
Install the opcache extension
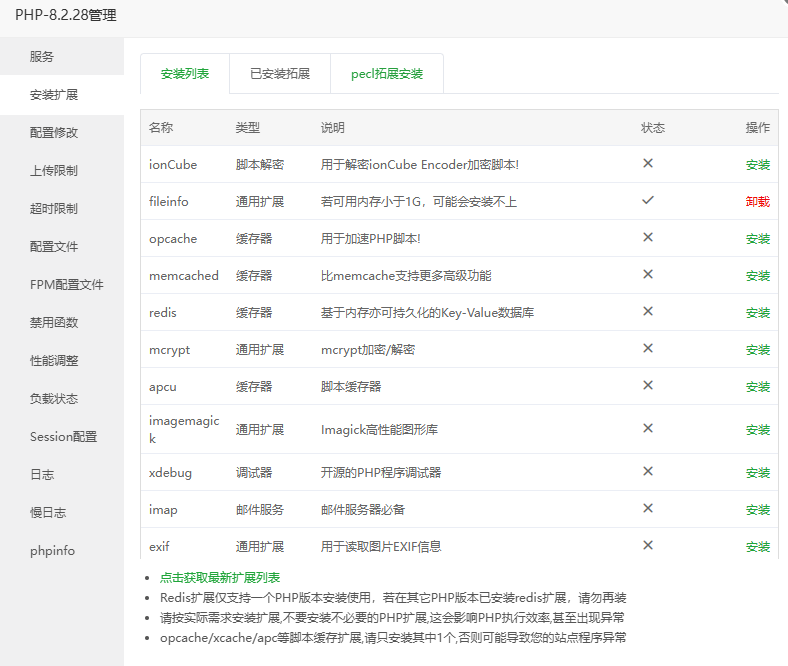757,239
